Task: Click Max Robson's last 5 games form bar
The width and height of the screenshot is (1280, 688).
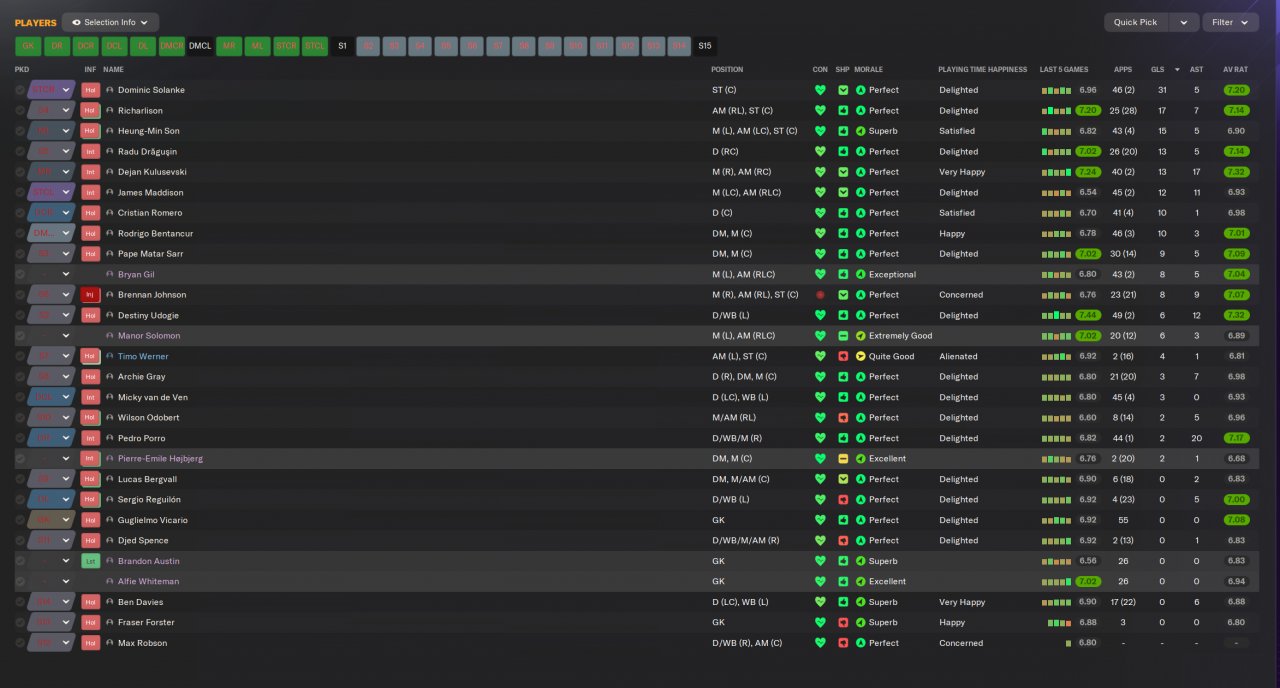Action: [x=1067, y=643]
